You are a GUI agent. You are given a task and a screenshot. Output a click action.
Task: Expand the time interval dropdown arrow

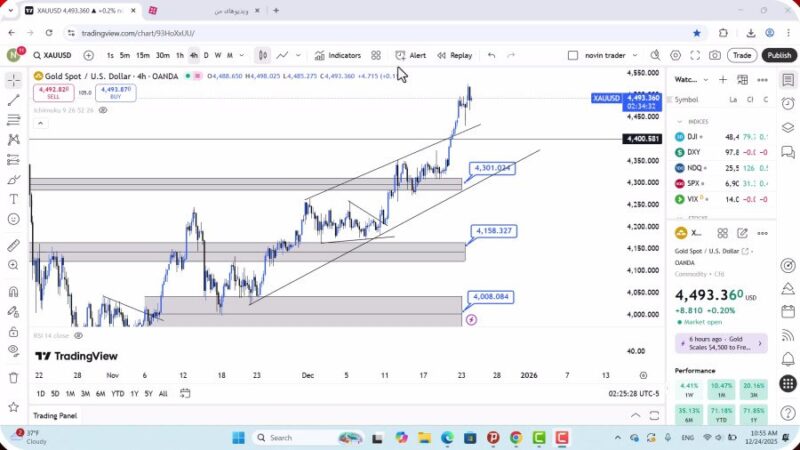click(x=241, y=55)
